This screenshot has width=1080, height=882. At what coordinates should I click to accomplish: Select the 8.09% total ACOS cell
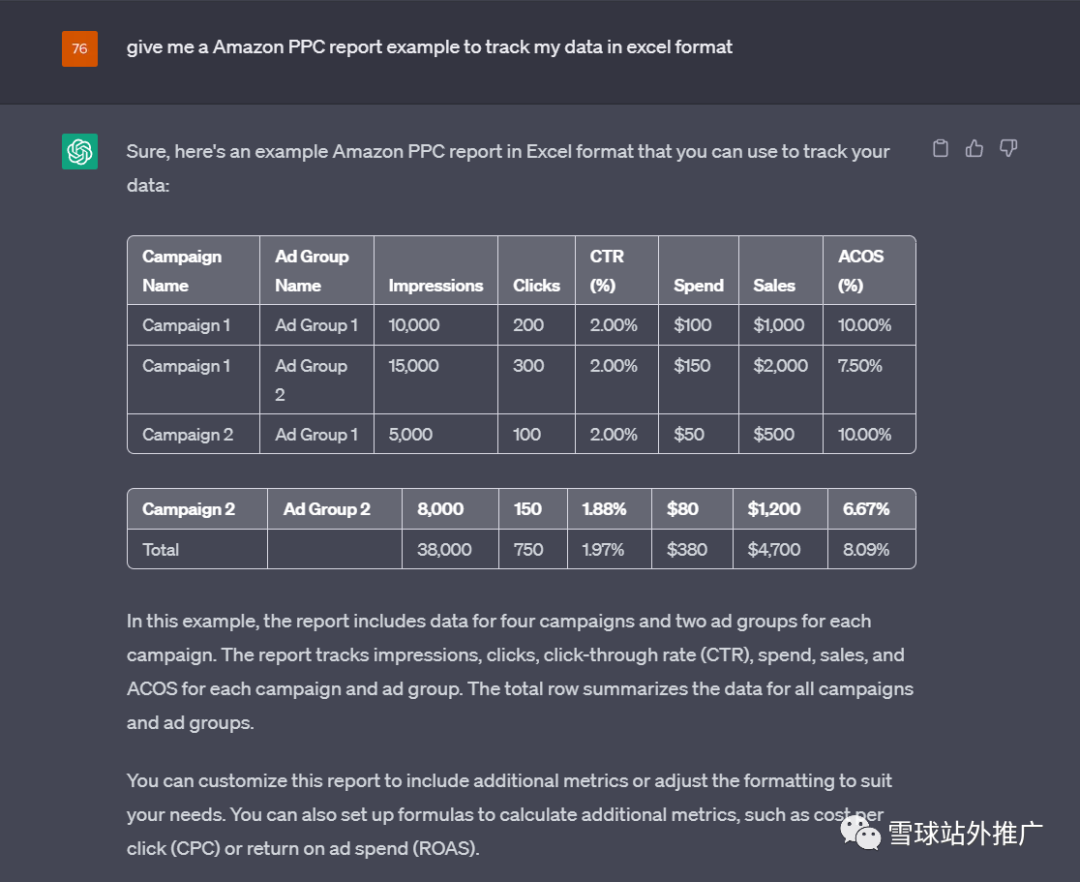871,549
